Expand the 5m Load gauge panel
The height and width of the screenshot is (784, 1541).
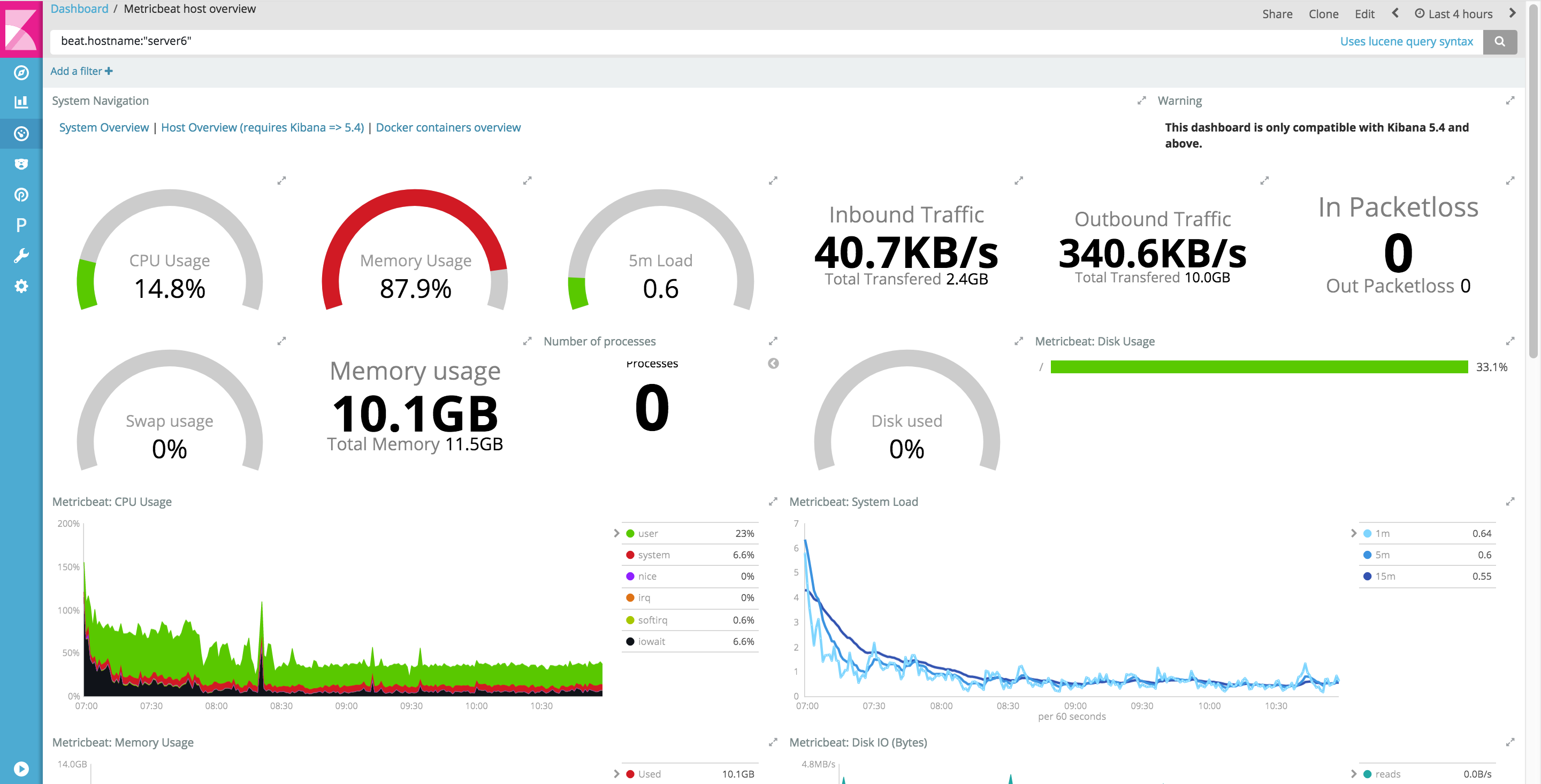click(x=773, y=180)
